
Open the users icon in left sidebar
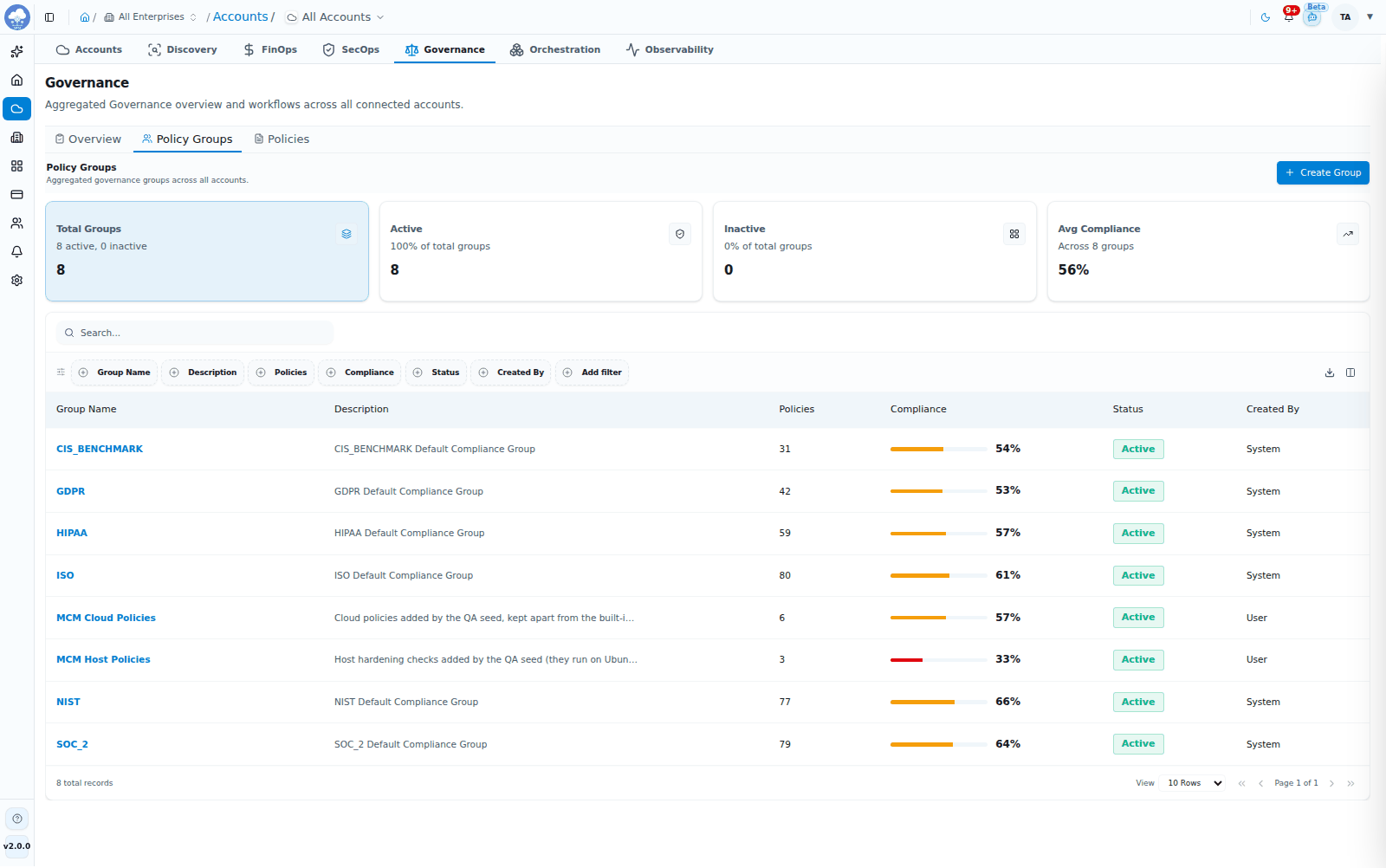click(x=16, y=223)
